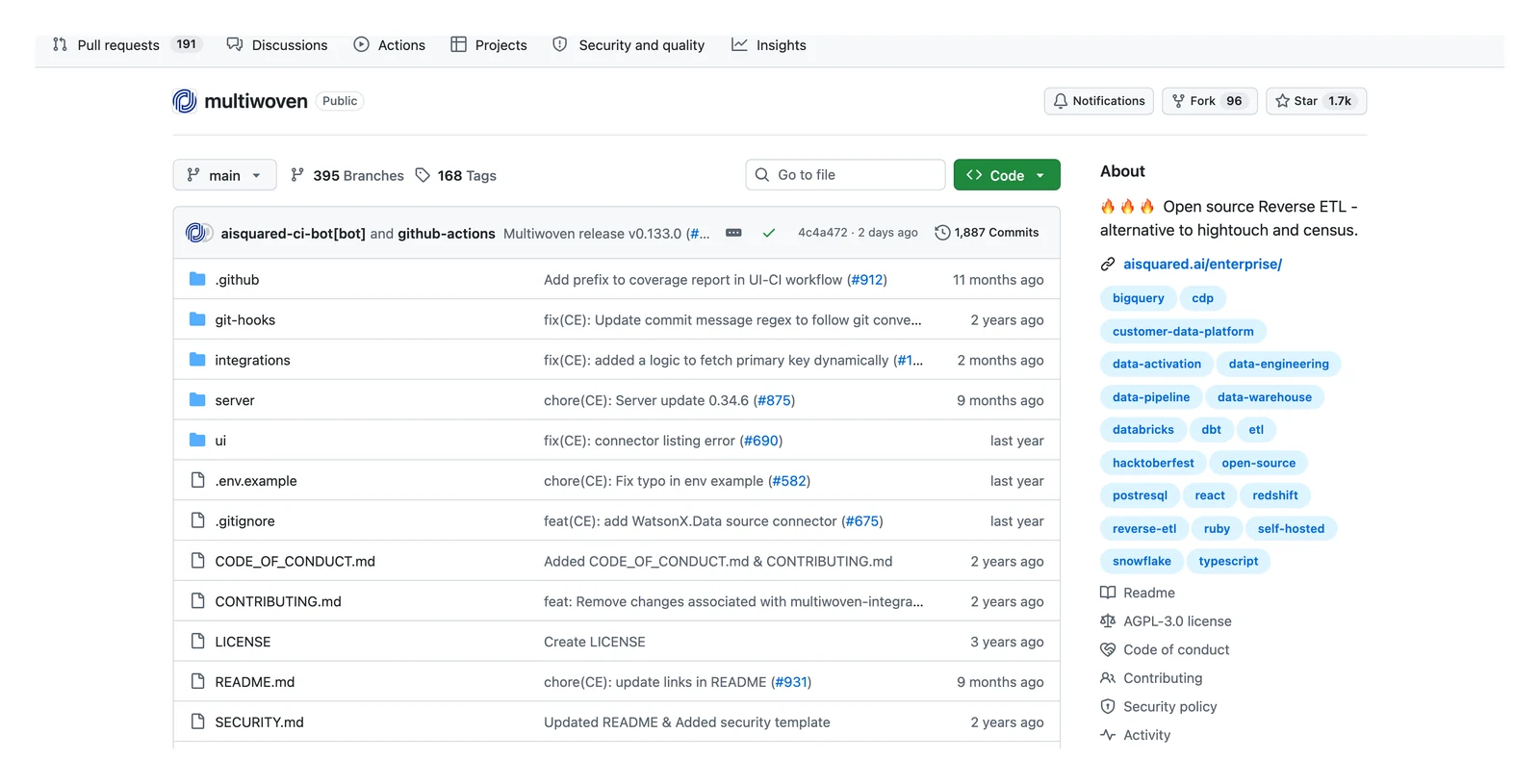Screen dimensions: 1540x784
Task: Expand the main branch dropdown
Action: tap(224, 175)
